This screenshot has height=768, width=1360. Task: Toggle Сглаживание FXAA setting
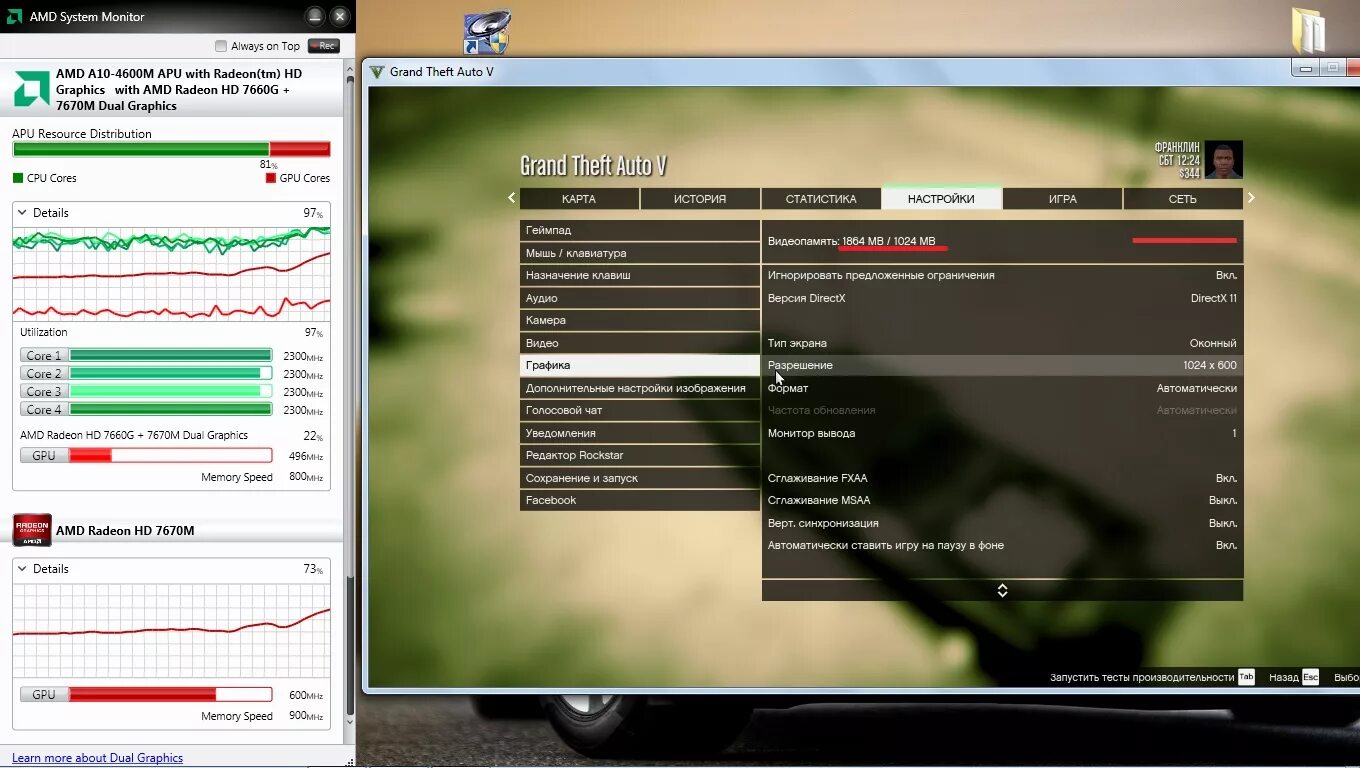click(1002, 478)
